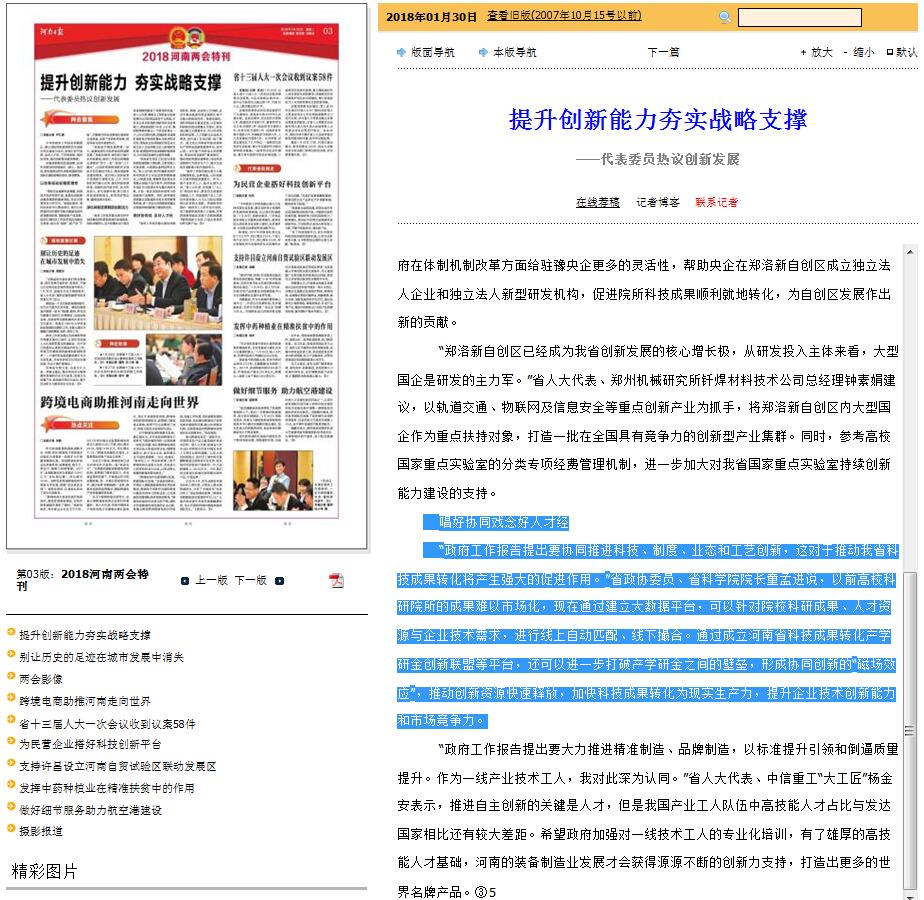Reset text size with 默认
924x900 pixels.
pos(902,52)
